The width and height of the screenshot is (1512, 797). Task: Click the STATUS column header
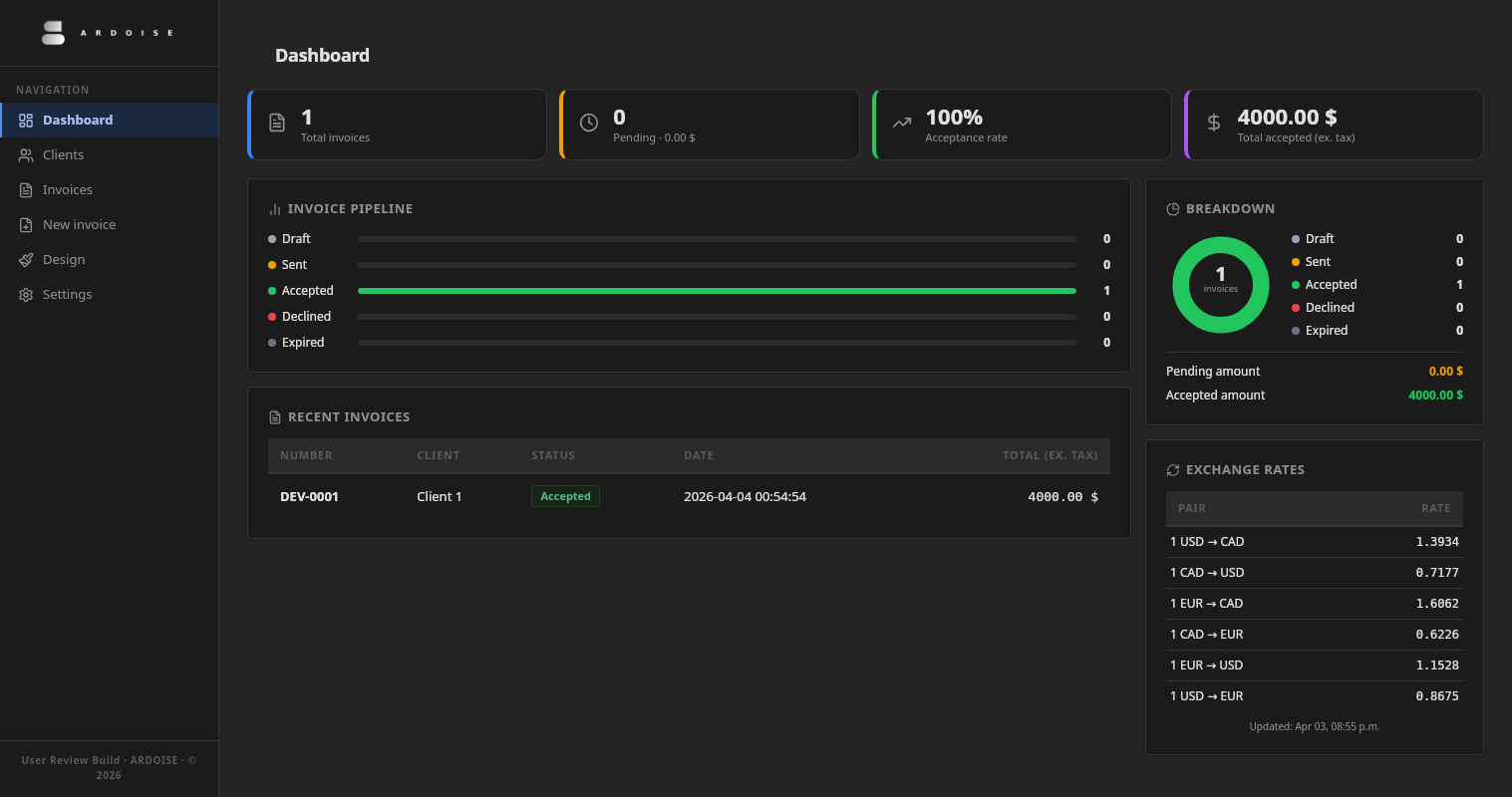[553, 455]
